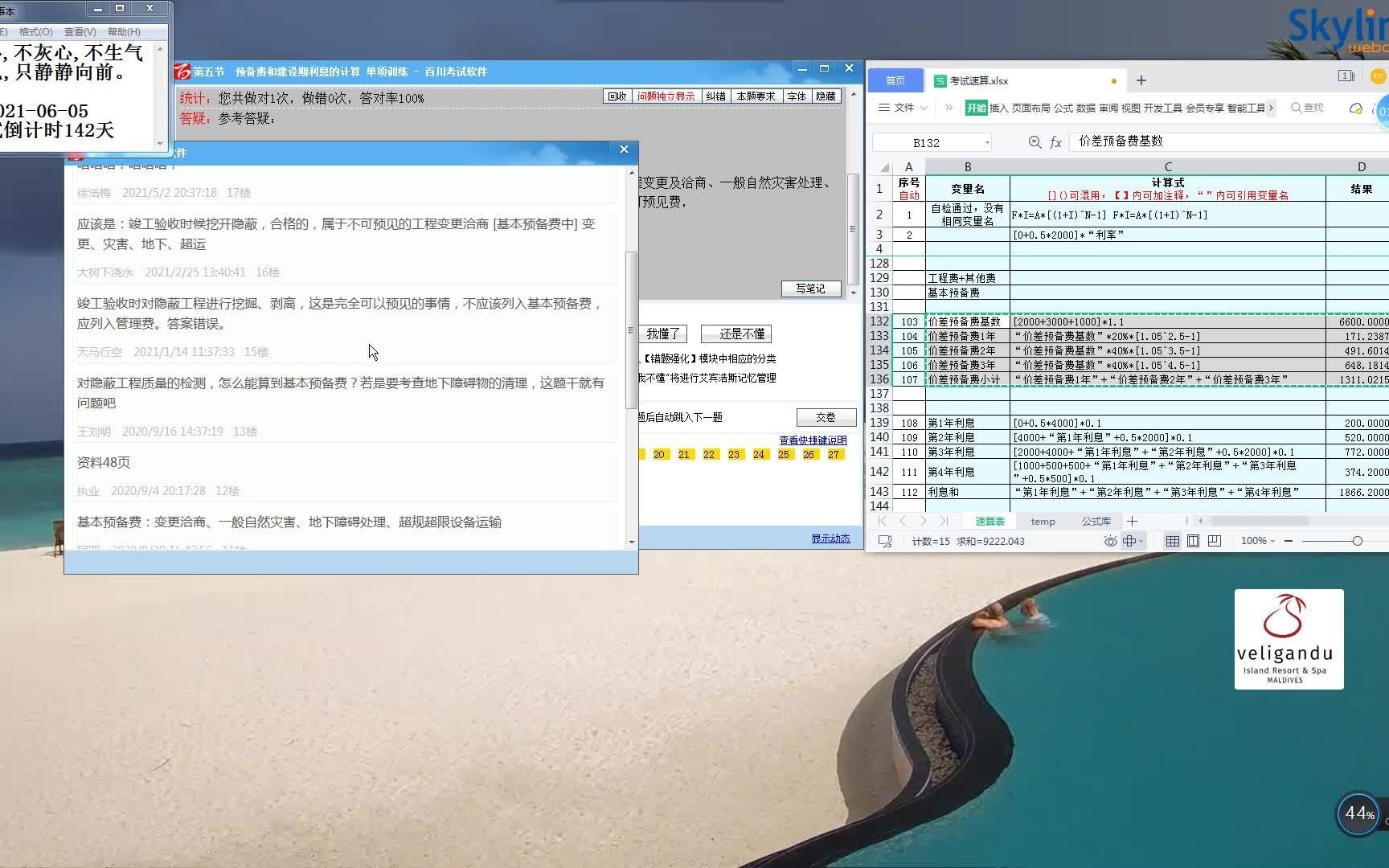Expand the 文件 dropdown arrow
The width and height of the screenshot is (1389, 868).
pos(924,108)
